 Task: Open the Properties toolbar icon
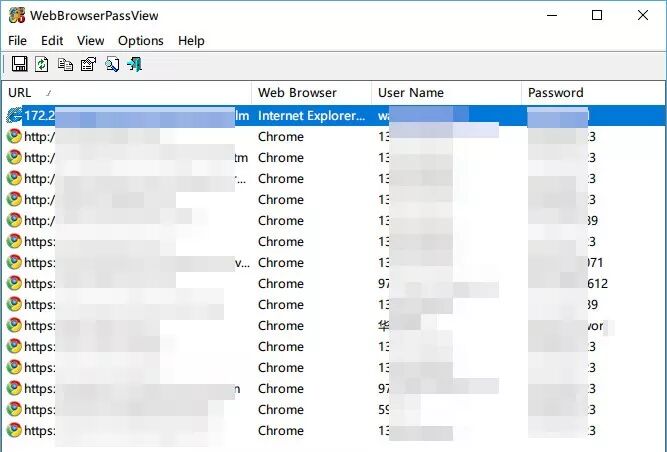click(88, 64)
